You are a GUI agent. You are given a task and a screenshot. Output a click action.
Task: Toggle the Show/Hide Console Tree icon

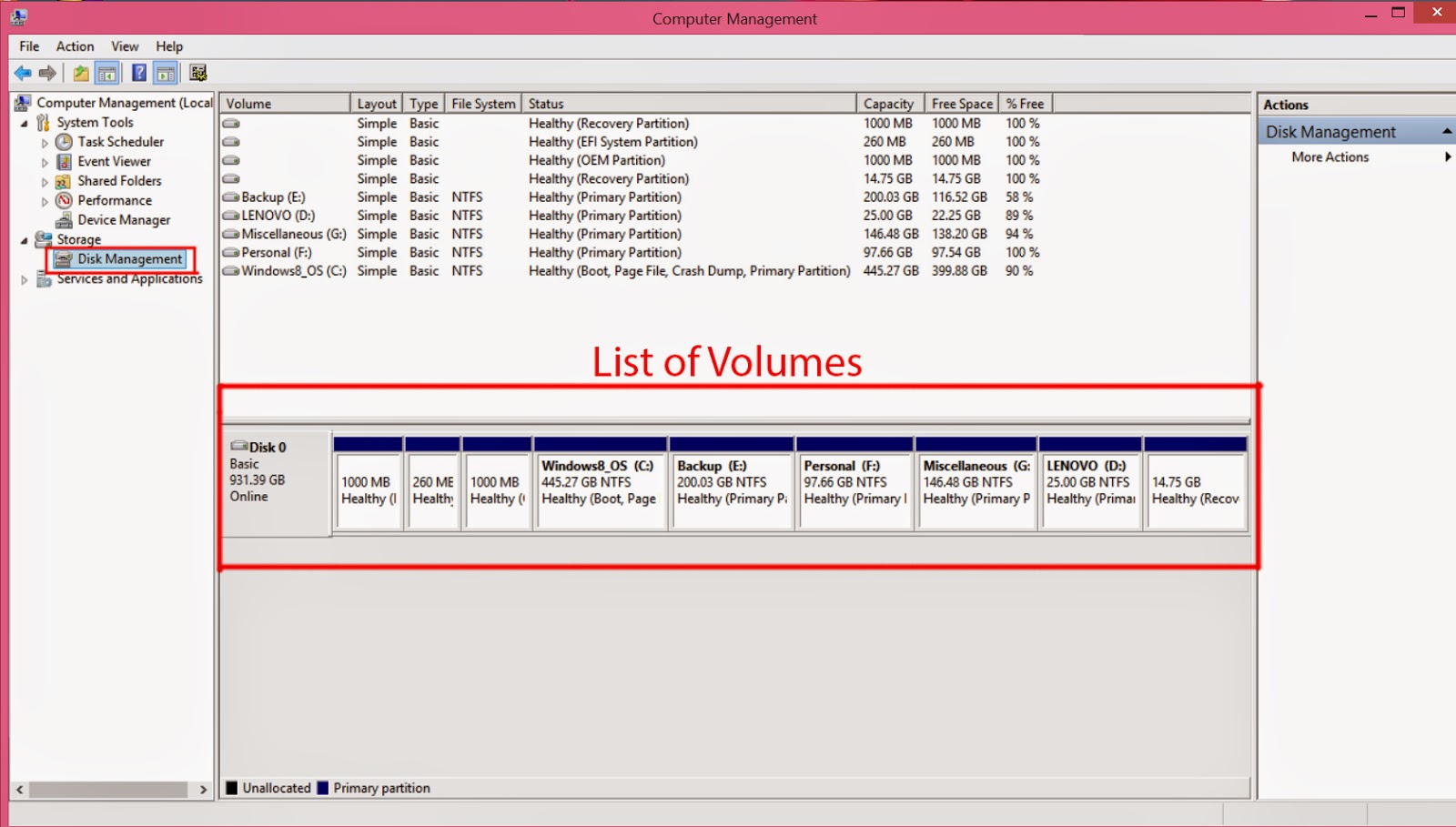click(106, 73)
